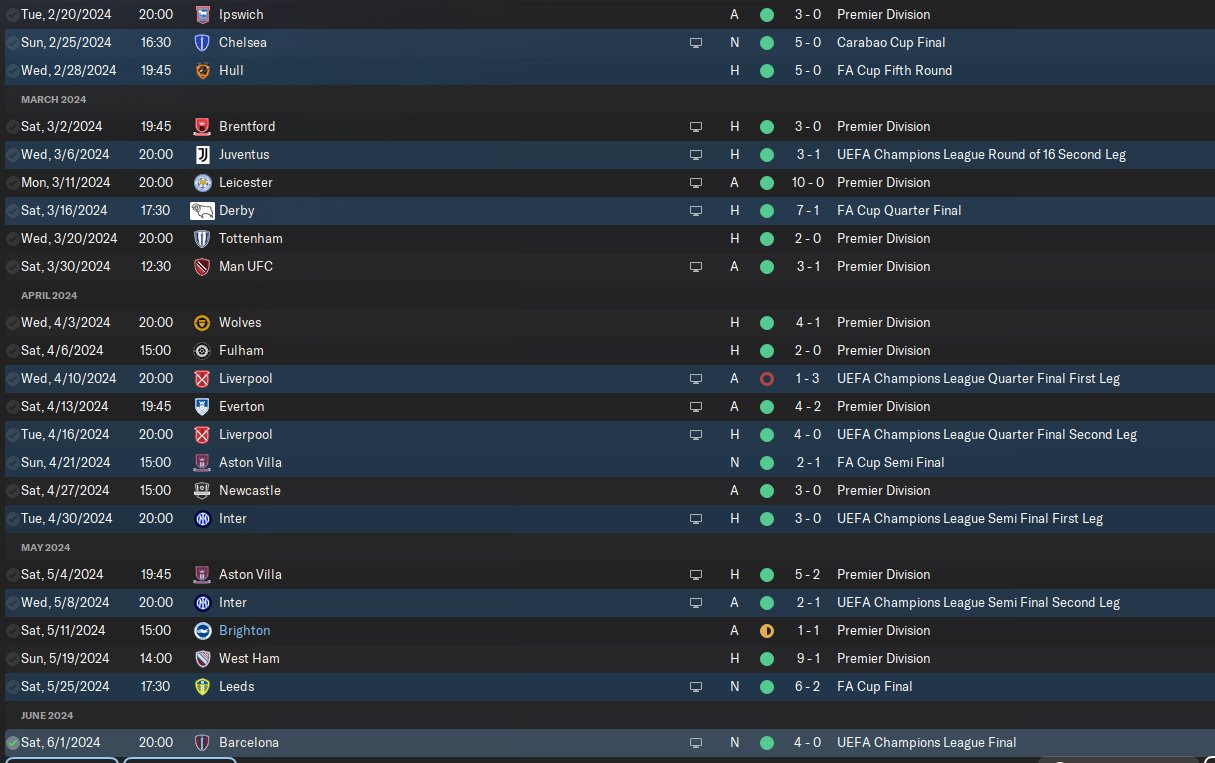Image resolution: width=1215 pixels, height=763 pixels.
Task: Toggle the green checkmark beside Sat, 6/1/2024
Action: coord(12,743)
